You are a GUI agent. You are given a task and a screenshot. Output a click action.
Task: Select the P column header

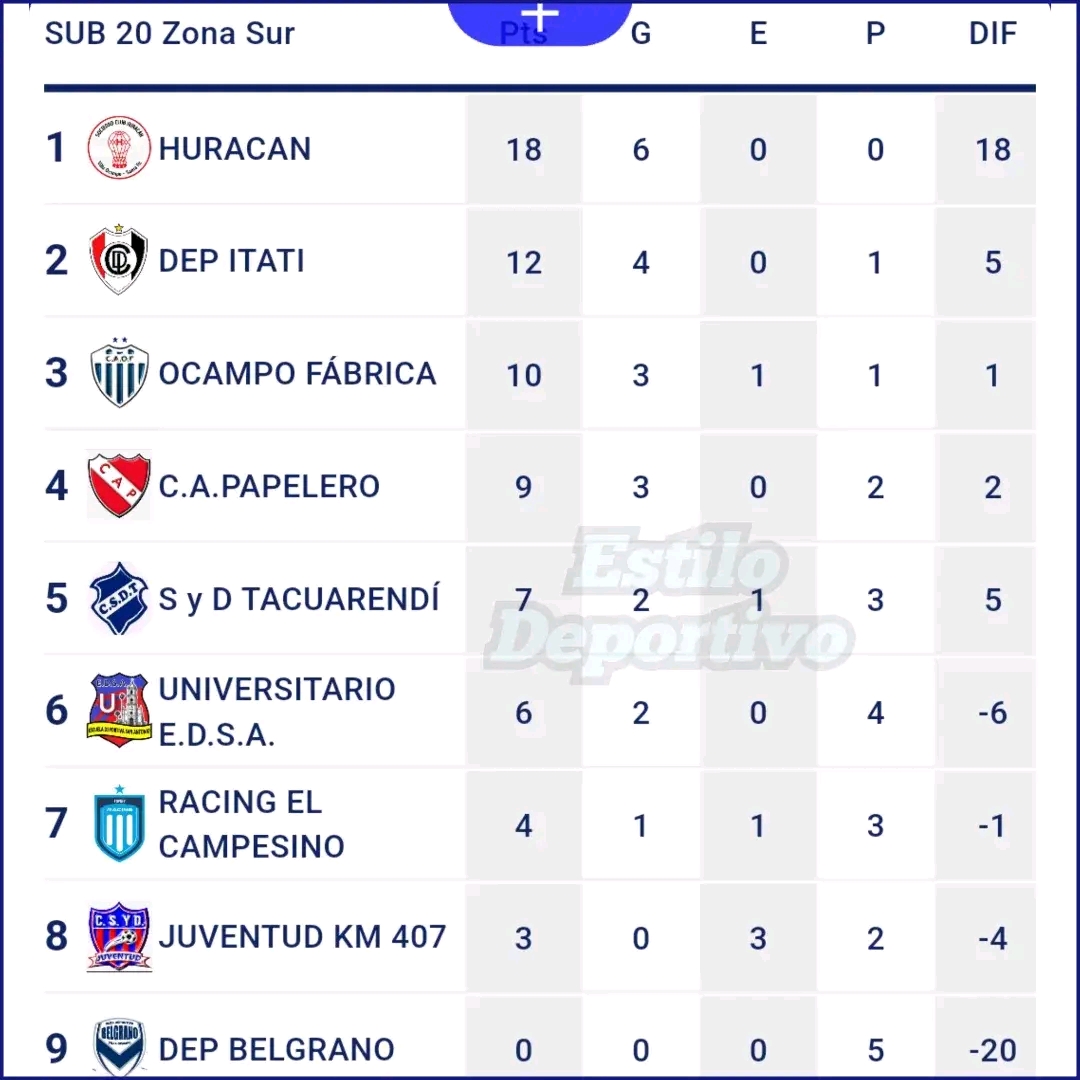(875, 33)
